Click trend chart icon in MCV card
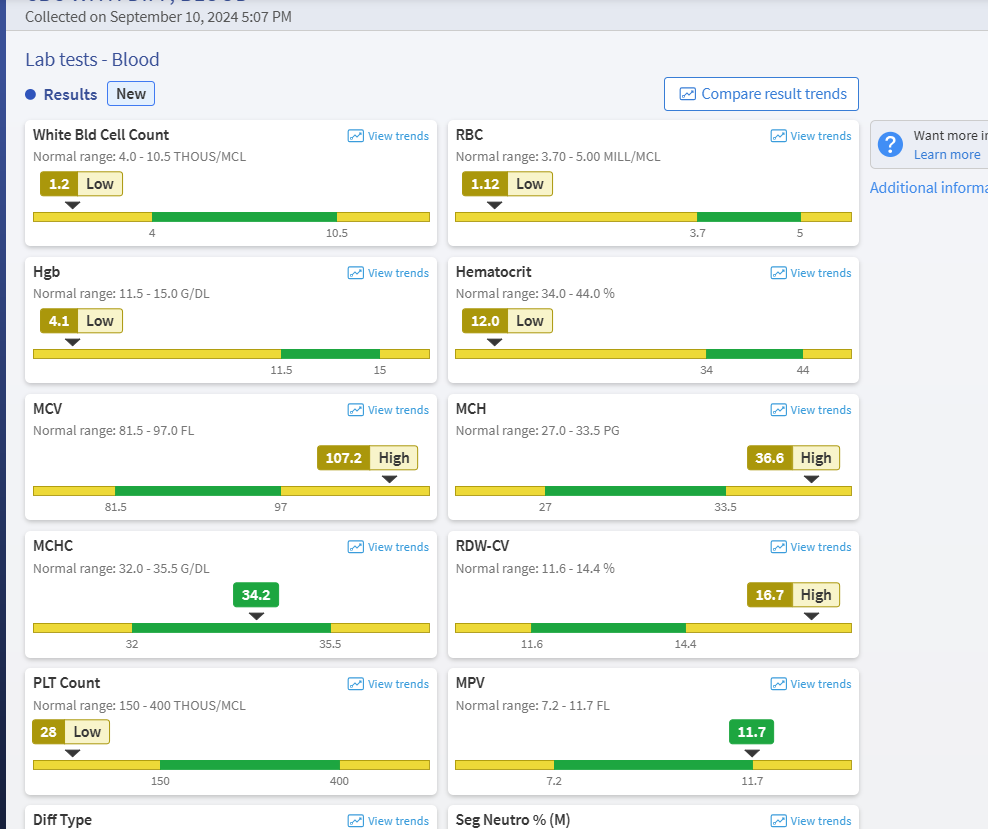Screen dimensions: 988x829 (x=356, y=410)
